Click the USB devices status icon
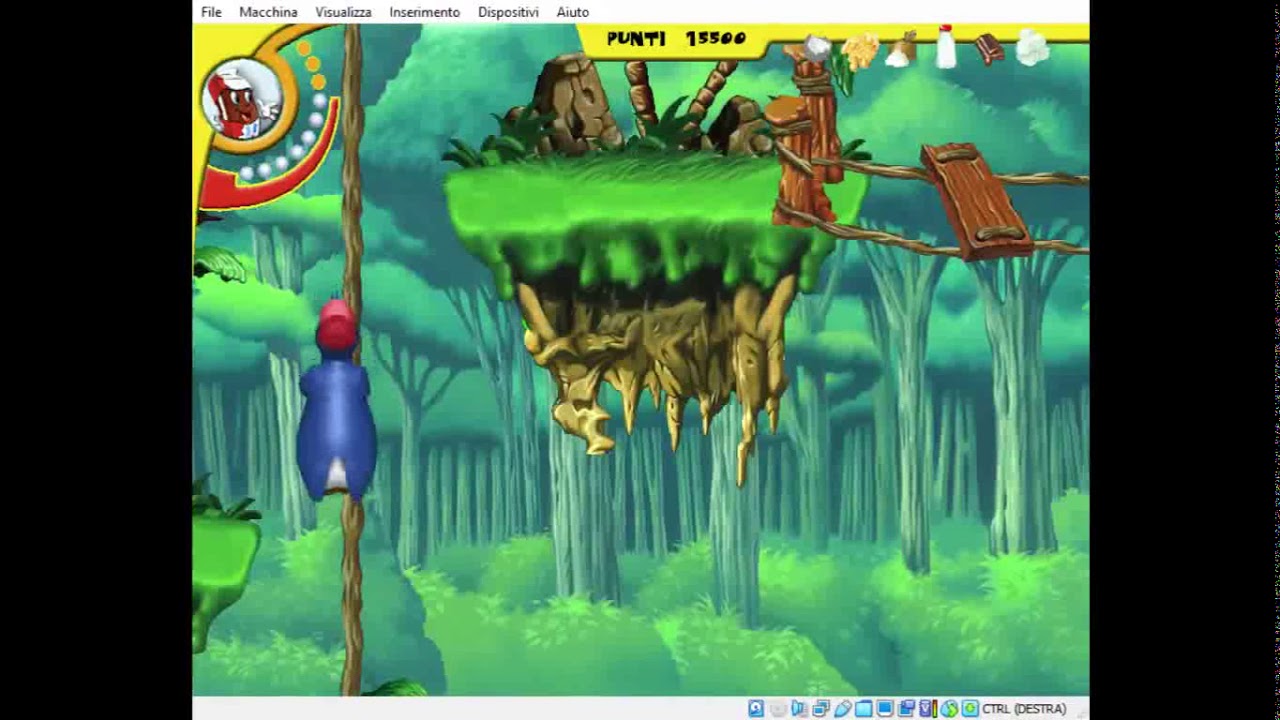The width and height of the screenshot is (1280, 720). [842, 709]
